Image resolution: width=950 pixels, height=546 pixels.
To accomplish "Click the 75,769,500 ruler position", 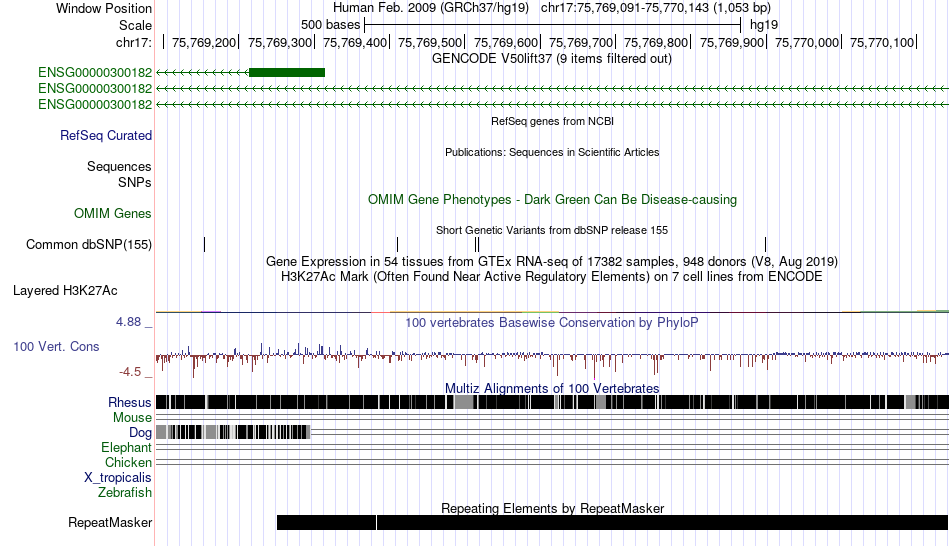I will point(430,42).
